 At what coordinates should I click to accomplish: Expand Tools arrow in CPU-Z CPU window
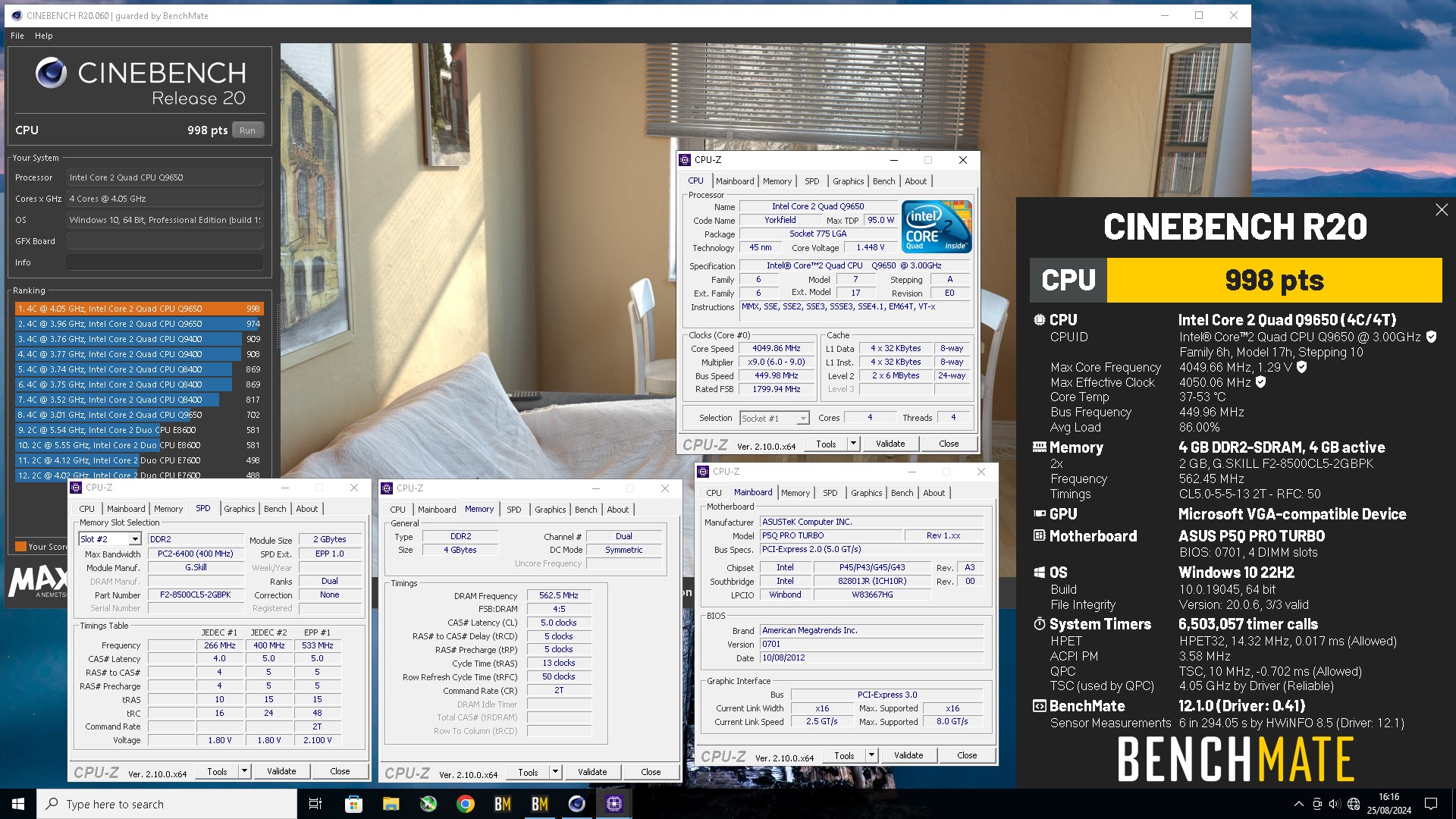click(x=853, y=444)
